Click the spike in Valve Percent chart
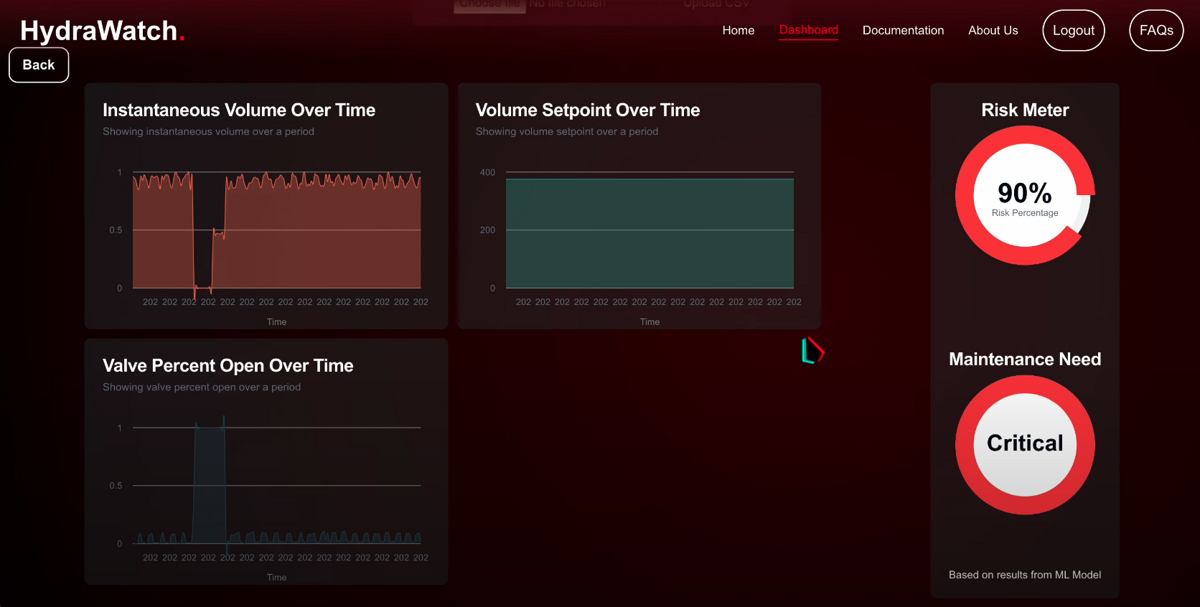 [209, 480]
